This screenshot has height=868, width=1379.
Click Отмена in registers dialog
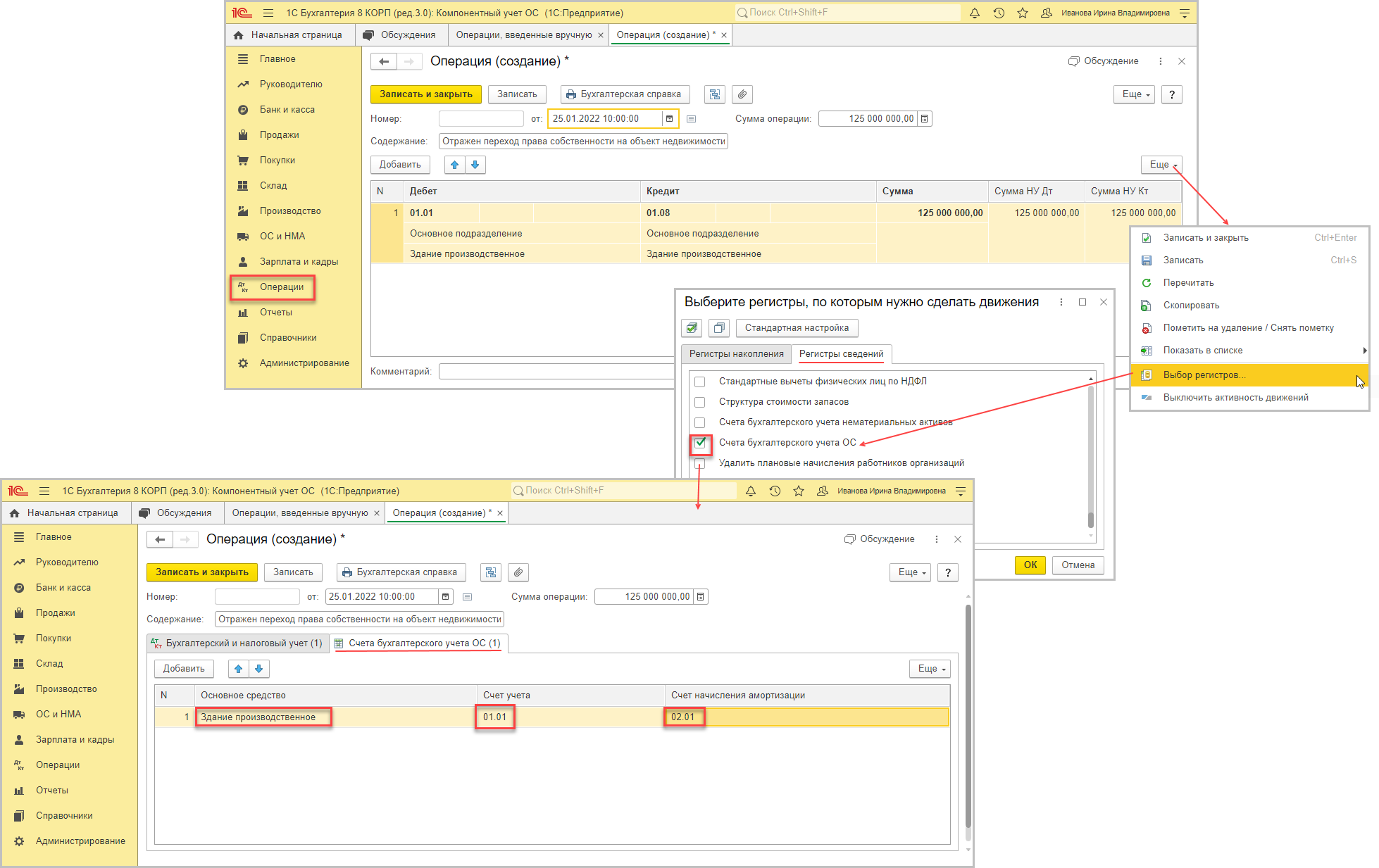point(1078,565)
